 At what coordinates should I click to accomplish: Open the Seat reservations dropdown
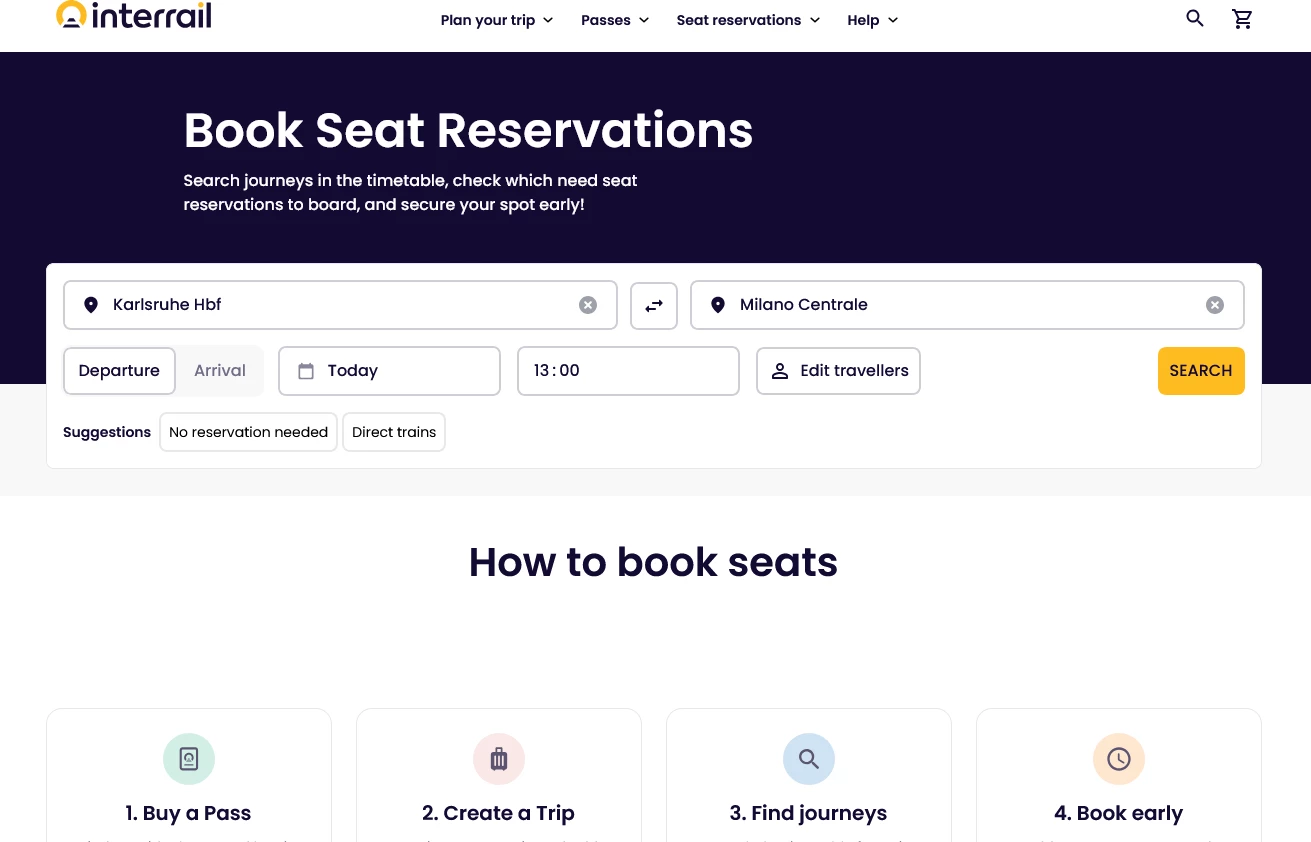[x=748, y=20]
